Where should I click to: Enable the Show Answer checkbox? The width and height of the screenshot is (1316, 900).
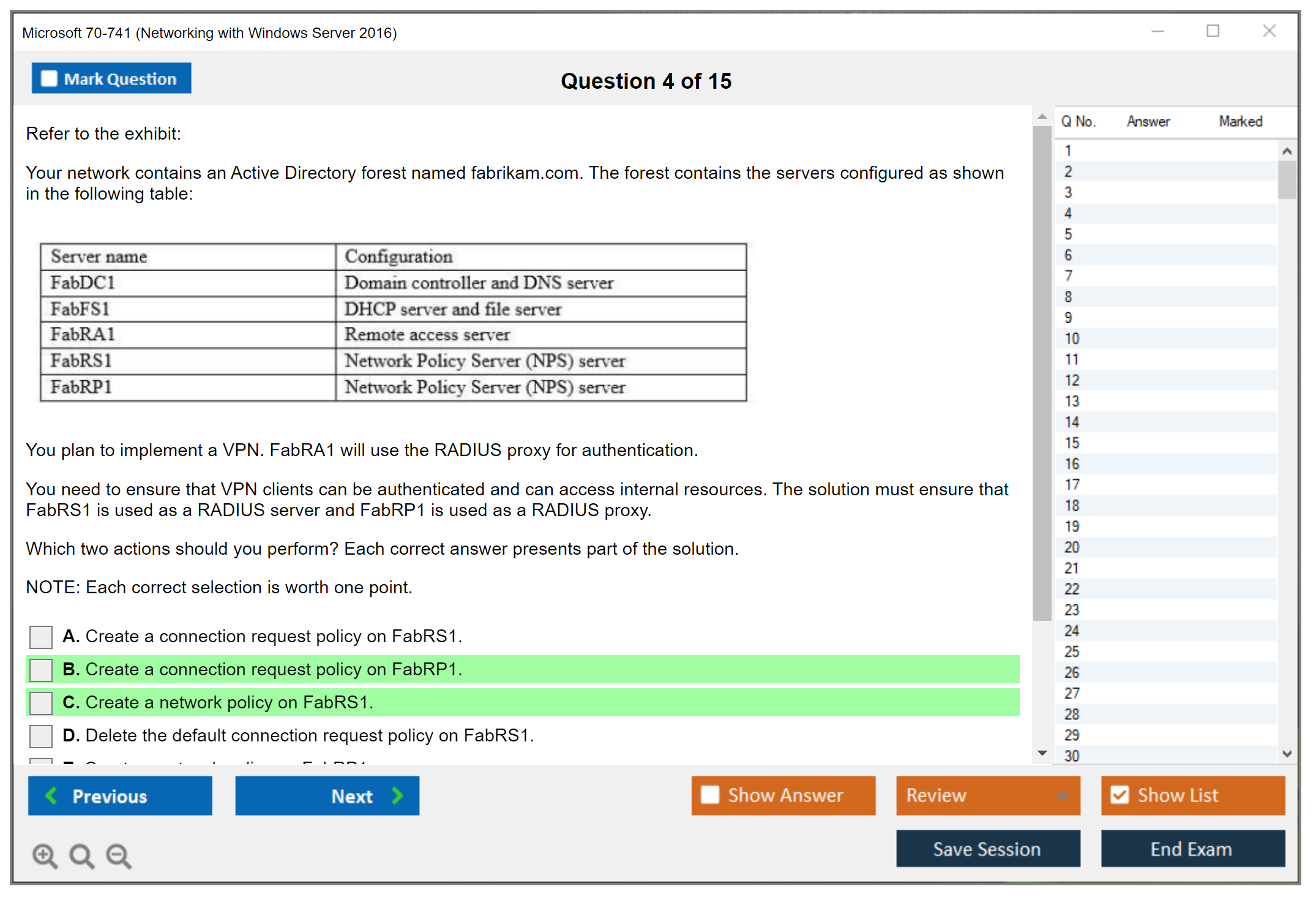pyautogui.click(x=710, y=795)
